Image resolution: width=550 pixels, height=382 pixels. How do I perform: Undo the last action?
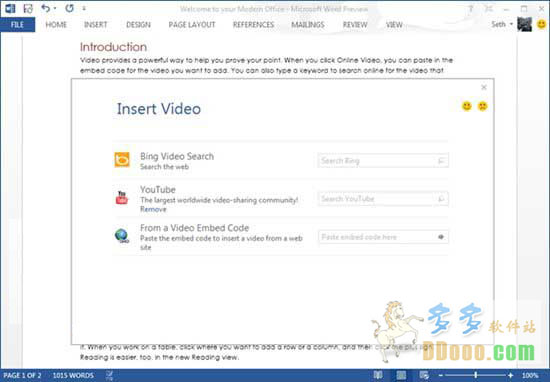[x=46, y=8]
